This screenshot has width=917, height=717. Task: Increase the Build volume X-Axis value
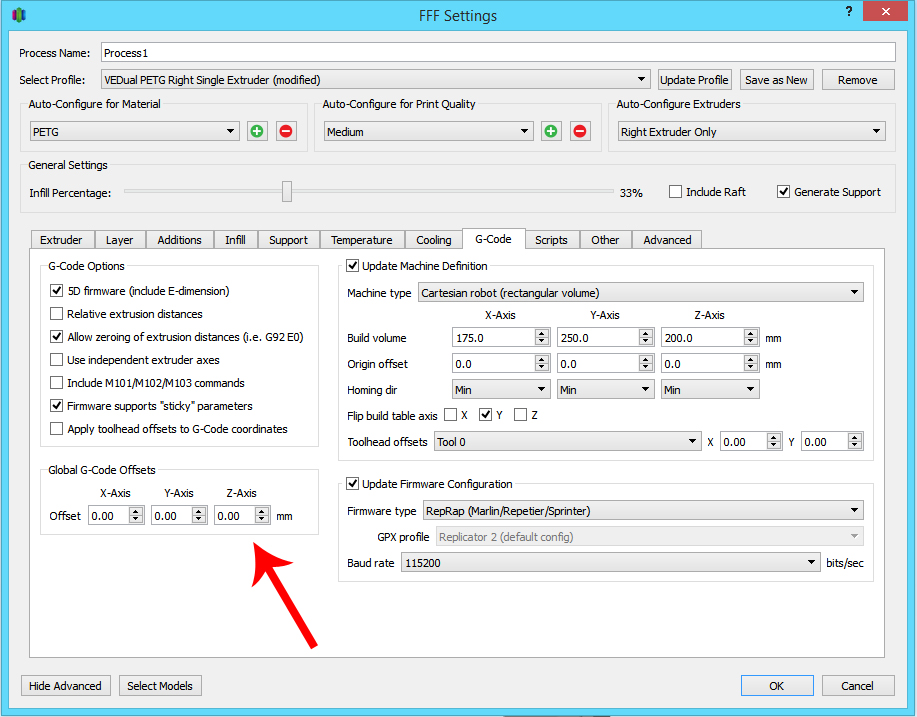542,334
